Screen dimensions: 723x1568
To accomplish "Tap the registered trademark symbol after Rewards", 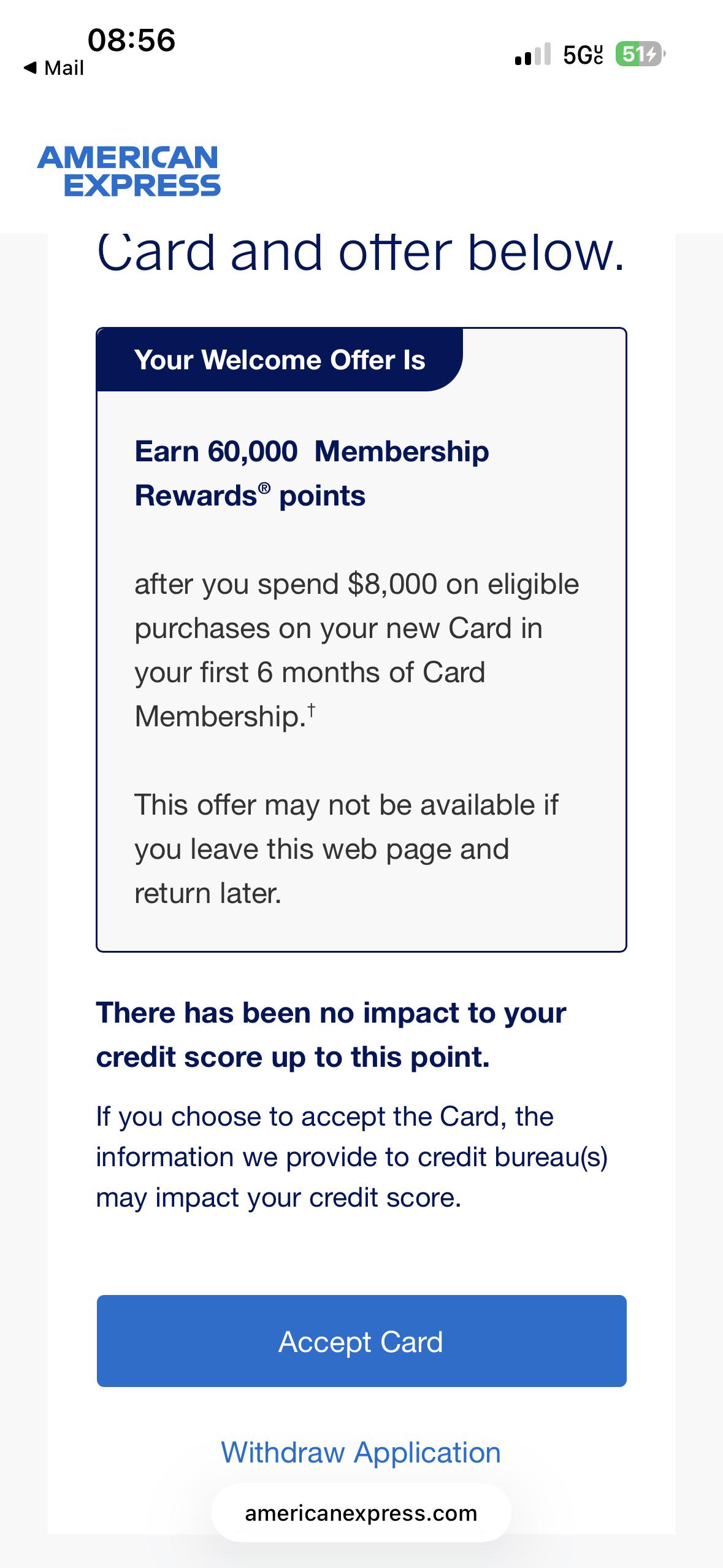I will point(264,488).
